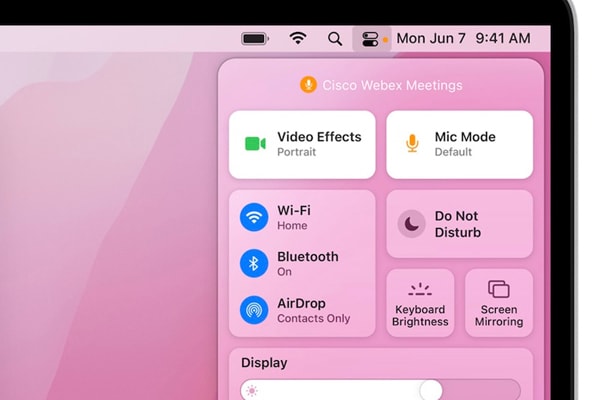Open Wi-Fi network details label

click(294, 217)
